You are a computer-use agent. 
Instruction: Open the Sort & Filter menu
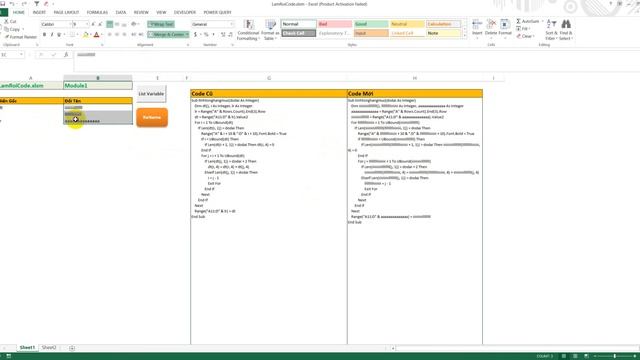pyautogui.click(x=551, y=30)
